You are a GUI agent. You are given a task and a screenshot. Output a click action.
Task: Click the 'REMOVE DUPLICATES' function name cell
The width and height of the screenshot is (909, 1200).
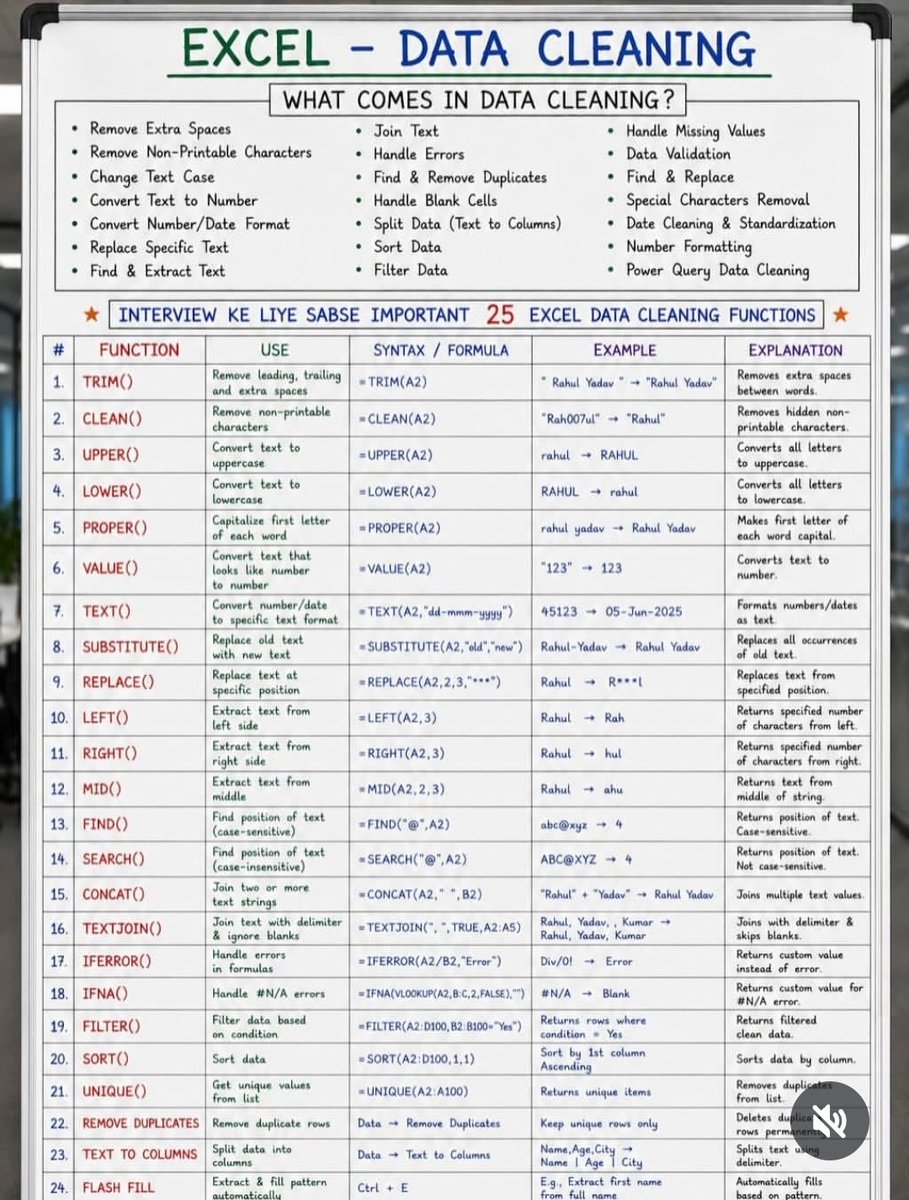click(x=139, y=1124)
